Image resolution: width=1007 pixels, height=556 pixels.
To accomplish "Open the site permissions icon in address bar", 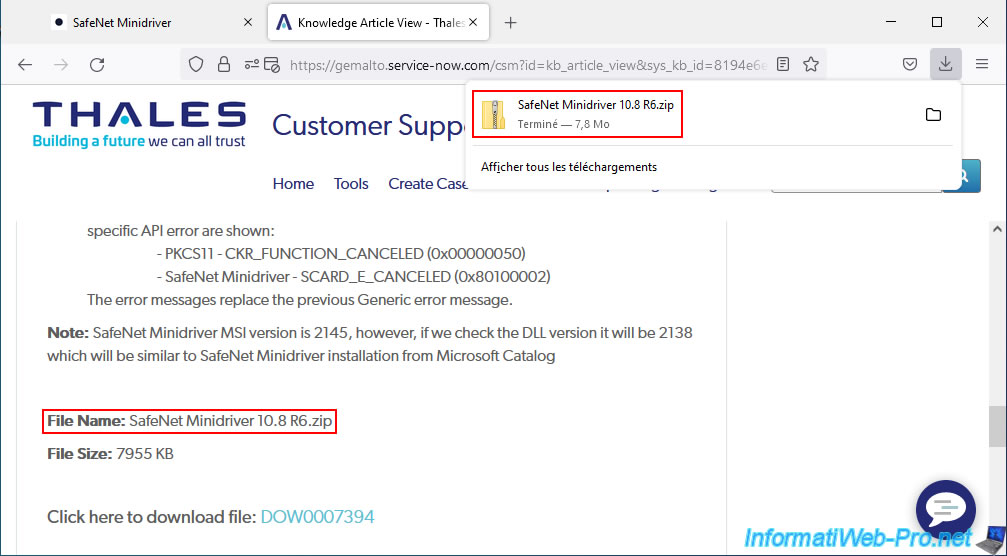I will [262, 64].
